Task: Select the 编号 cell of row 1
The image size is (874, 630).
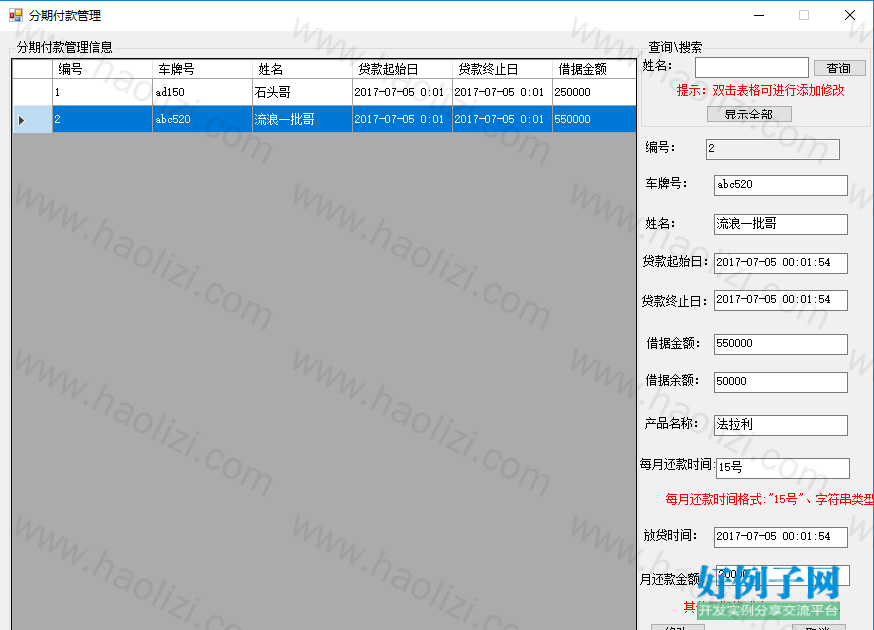Action: click(x=103, y=92)
